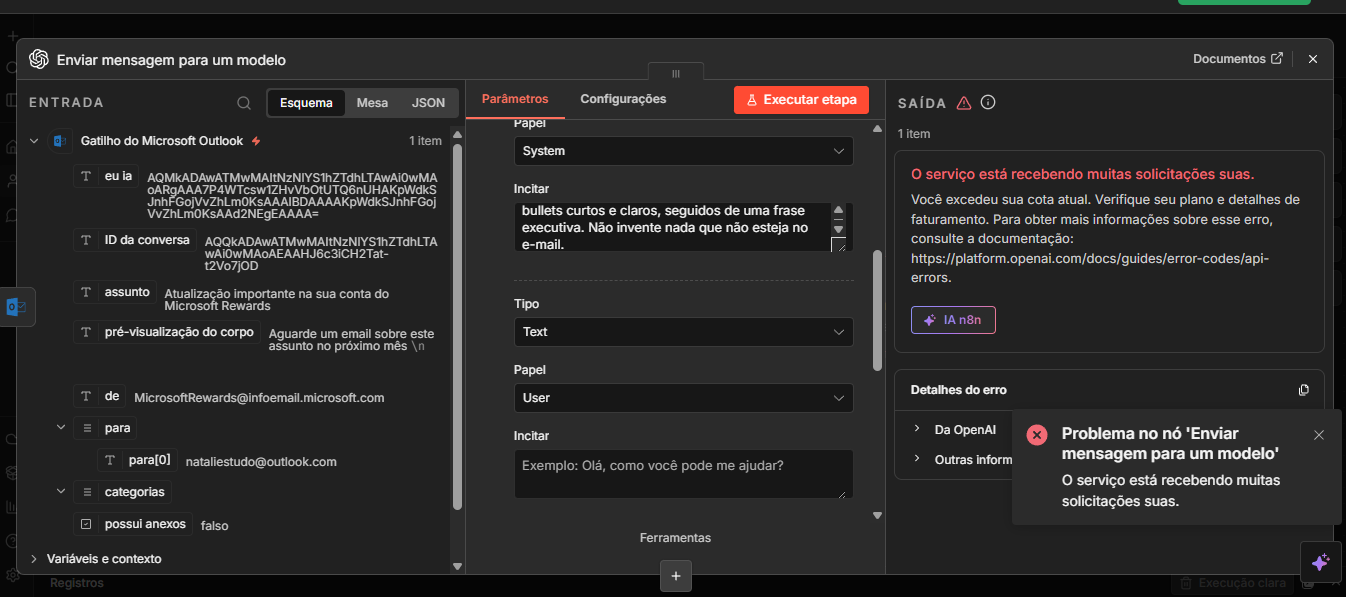Click the ENTRADA panel vertical scrollbar
The image size is (1346, 597).
pos(458,328)
